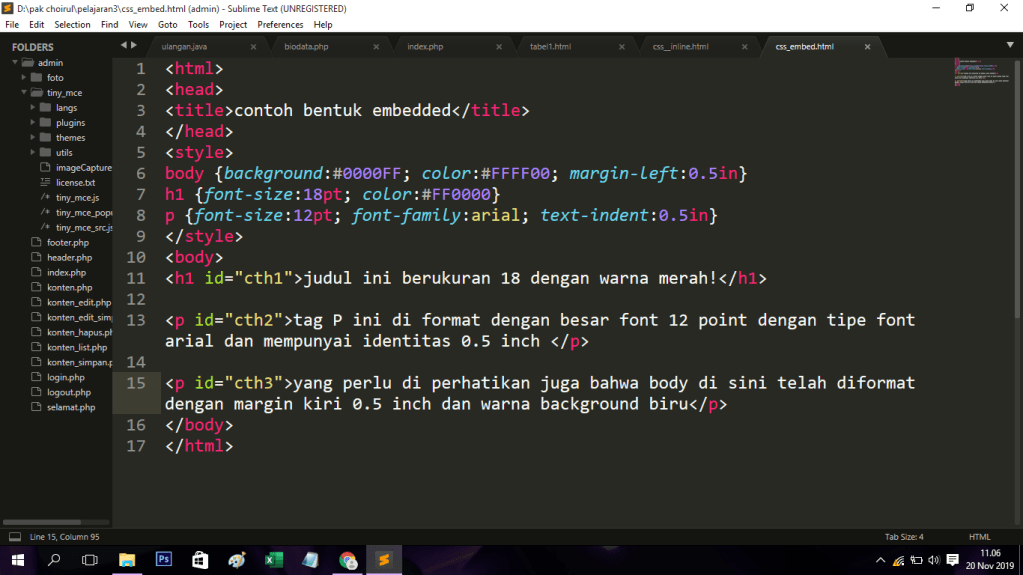Collapse the admin folder
Image resolution: width=1023 pixels, height=575 pixels.
tap(15, 63)
